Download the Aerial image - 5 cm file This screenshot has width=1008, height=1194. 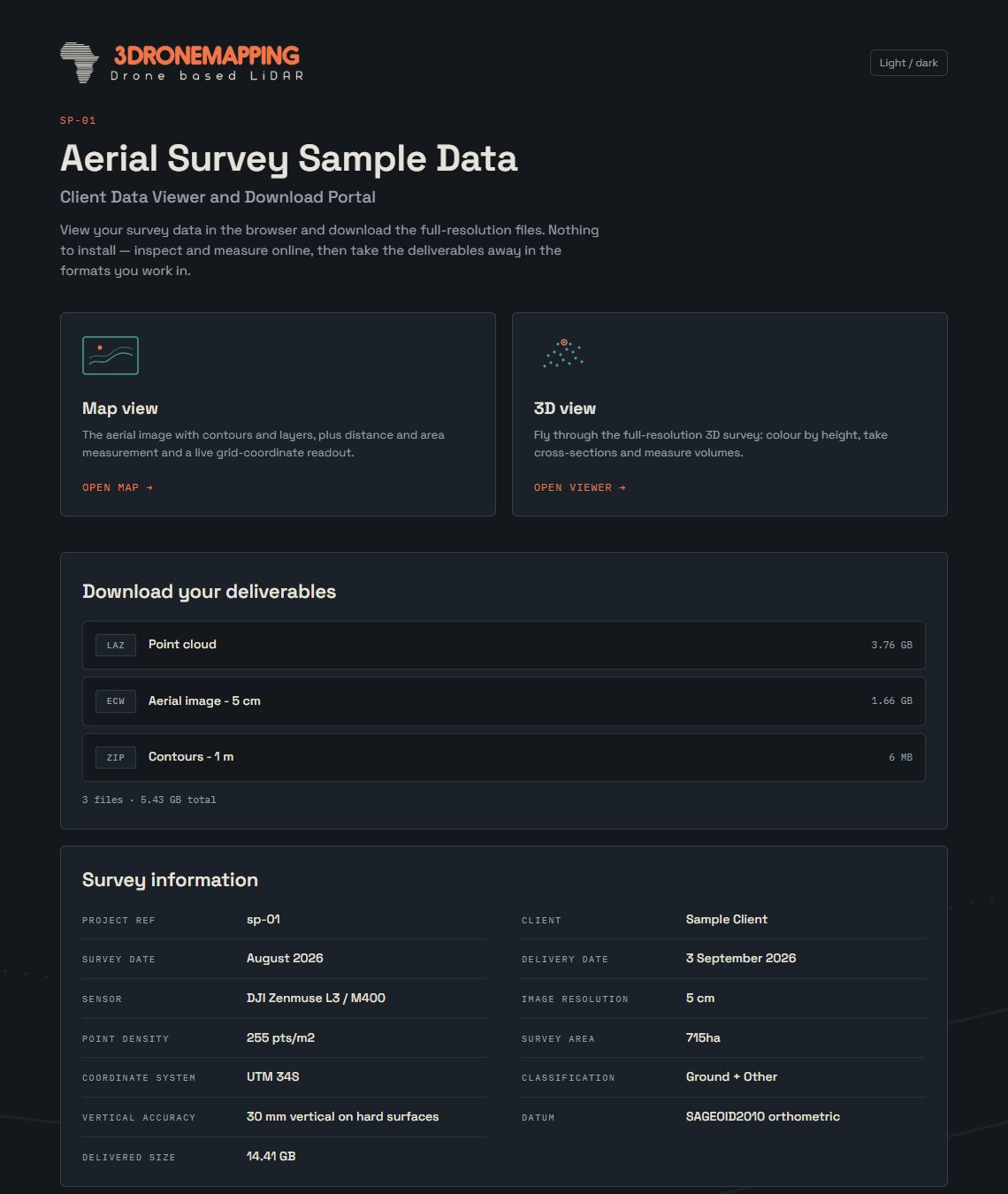point(504,701)
